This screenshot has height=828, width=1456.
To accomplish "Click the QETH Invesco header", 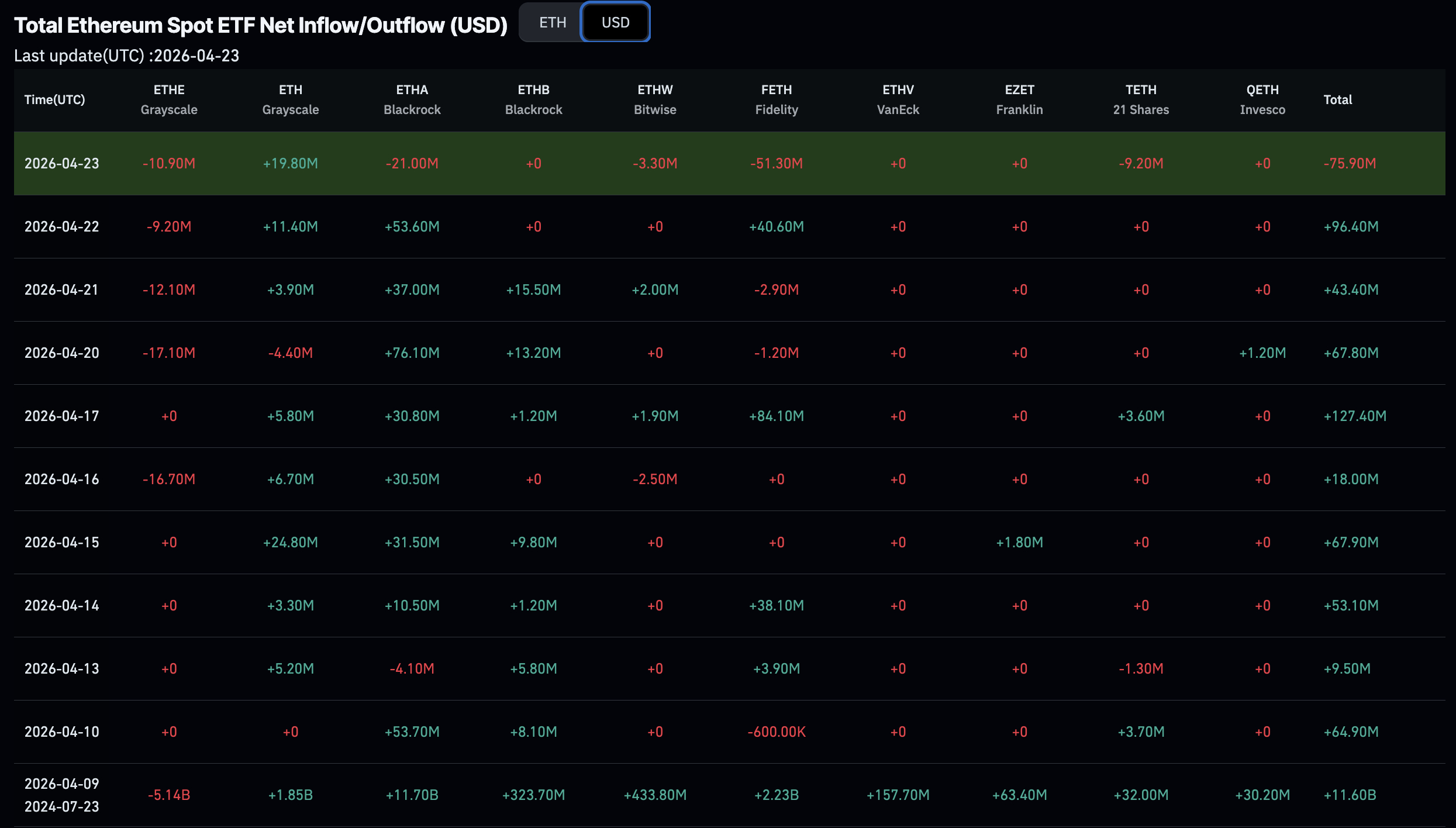I will click(x=1261, y=99).
